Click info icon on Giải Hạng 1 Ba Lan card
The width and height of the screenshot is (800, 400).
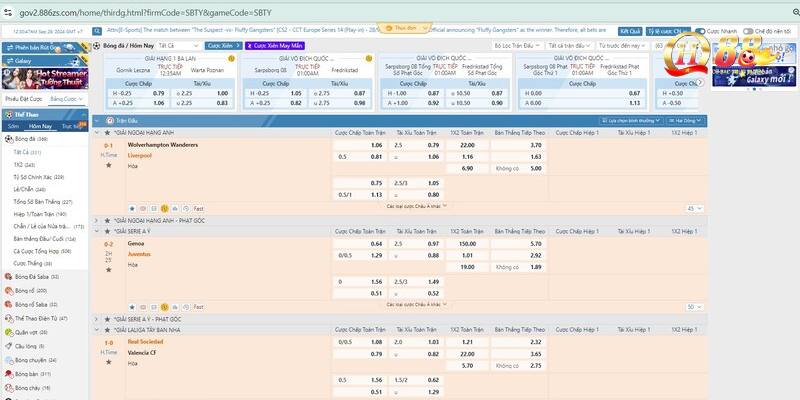click(231, 59)
